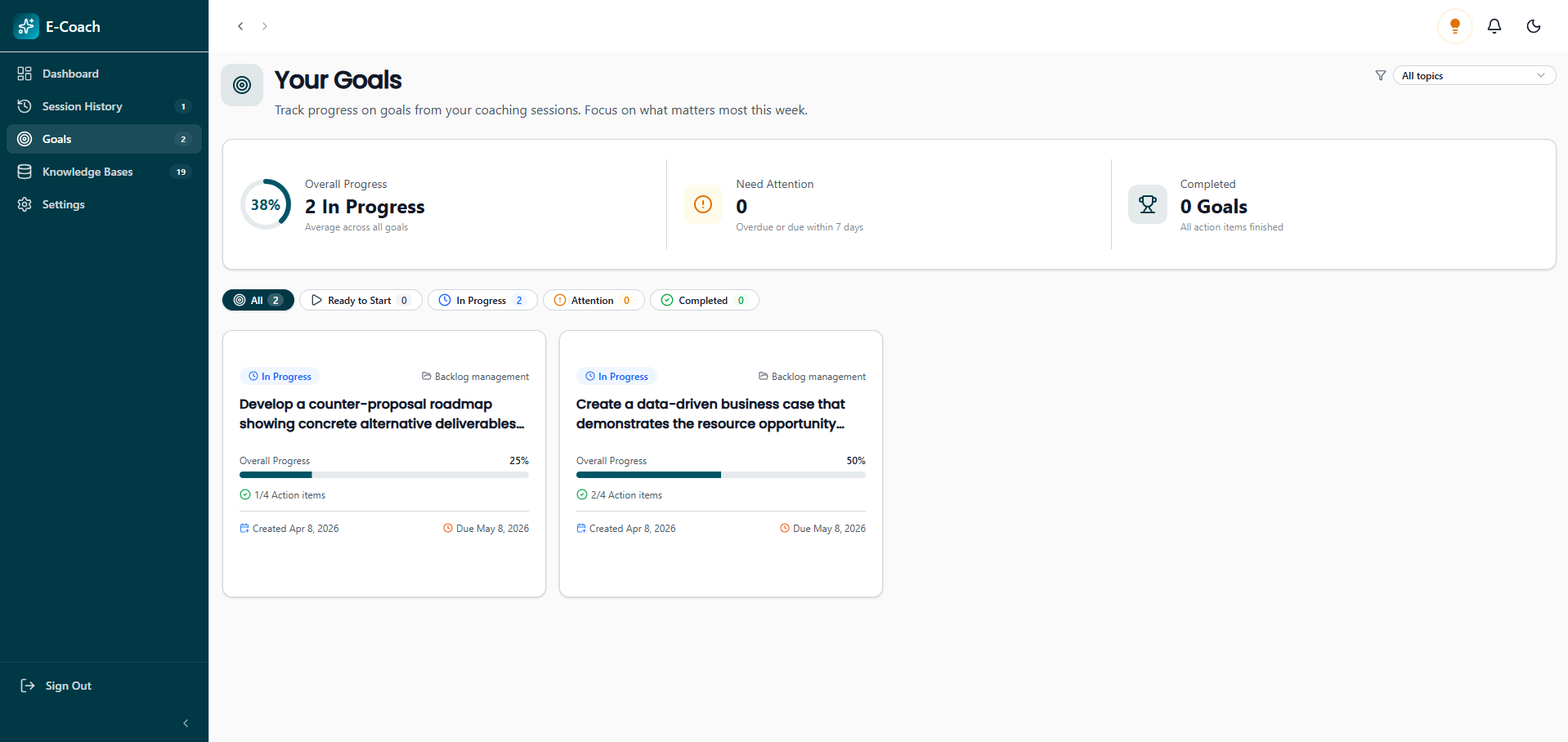
Task: Open the All topics dropdown
Action: (1473, 75)
